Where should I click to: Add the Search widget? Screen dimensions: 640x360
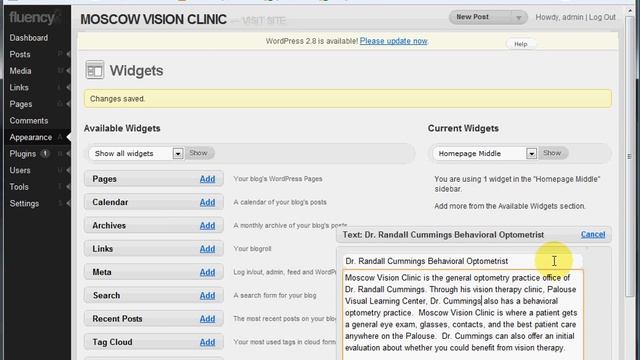tap(207, 295)
